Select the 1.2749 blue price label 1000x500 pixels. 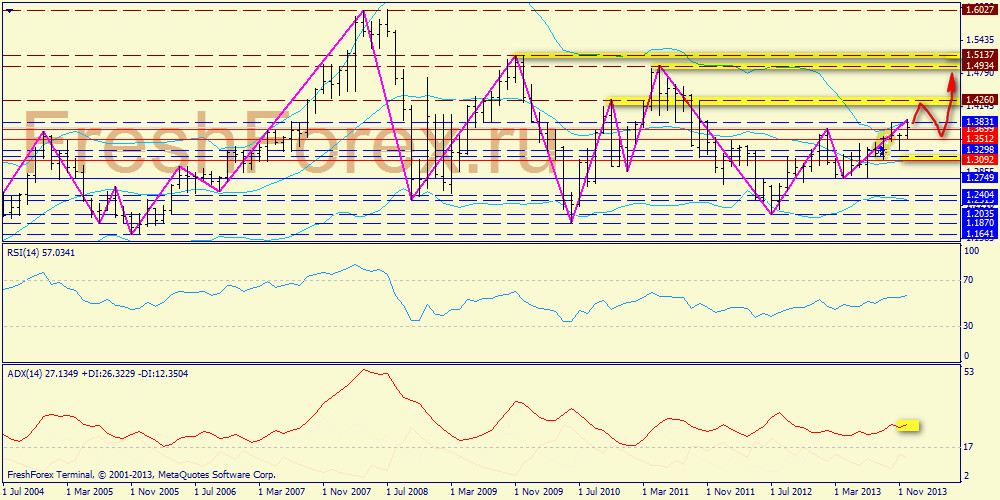978,177
